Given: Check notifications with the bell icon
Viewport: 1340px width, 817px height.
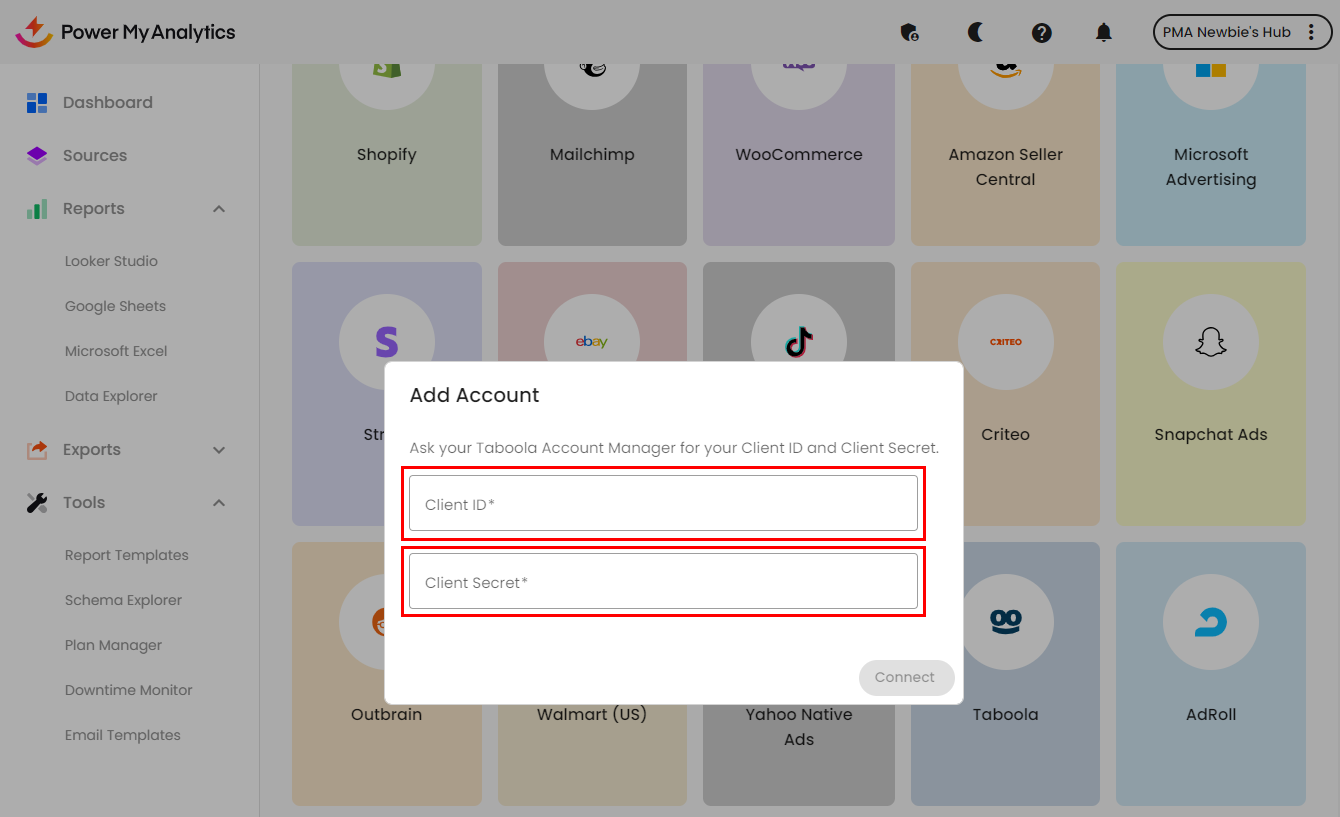Looking at the screenshot, I should click(x=1103, y=32).
